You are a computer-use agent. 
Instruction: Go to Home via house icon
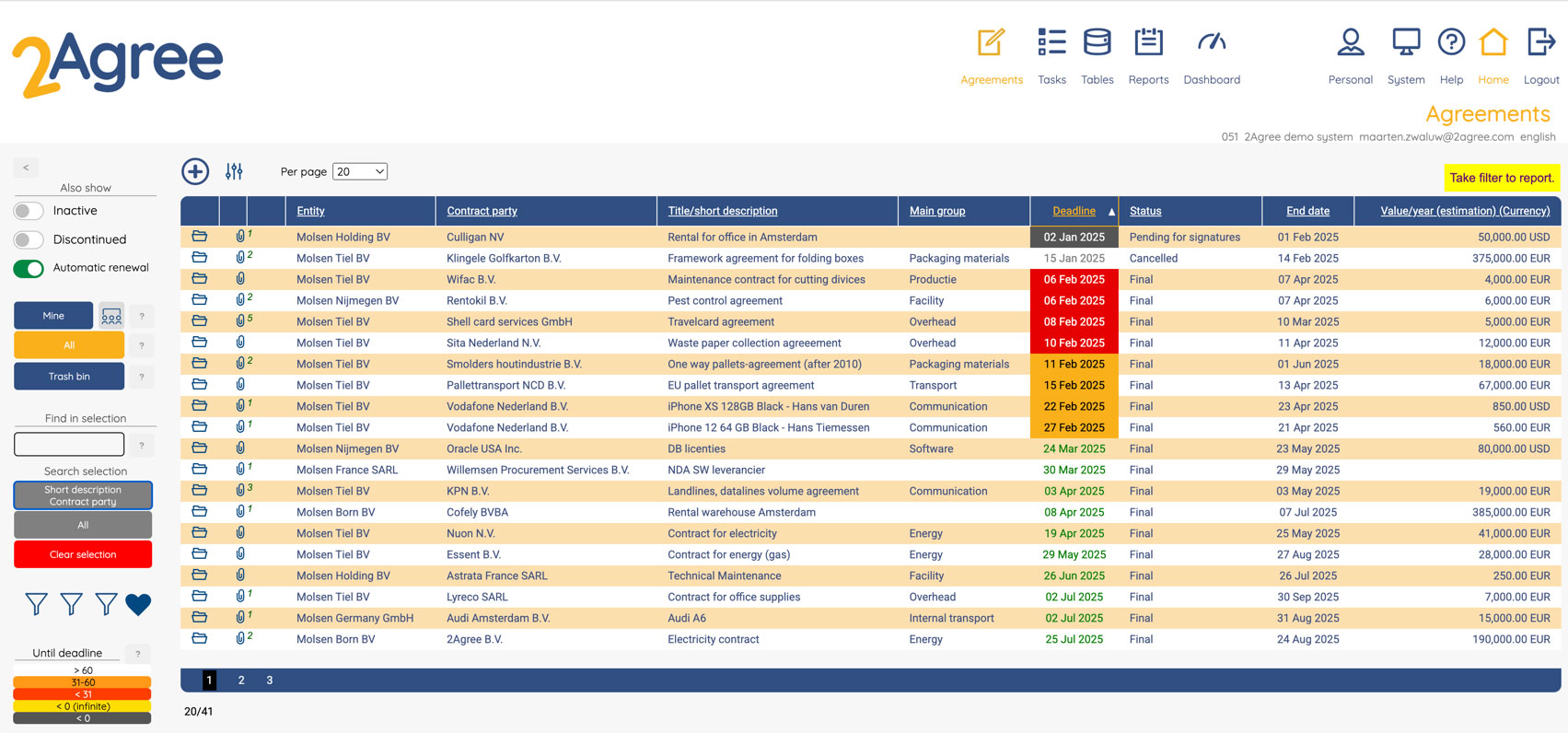[x=1493, y=42]
